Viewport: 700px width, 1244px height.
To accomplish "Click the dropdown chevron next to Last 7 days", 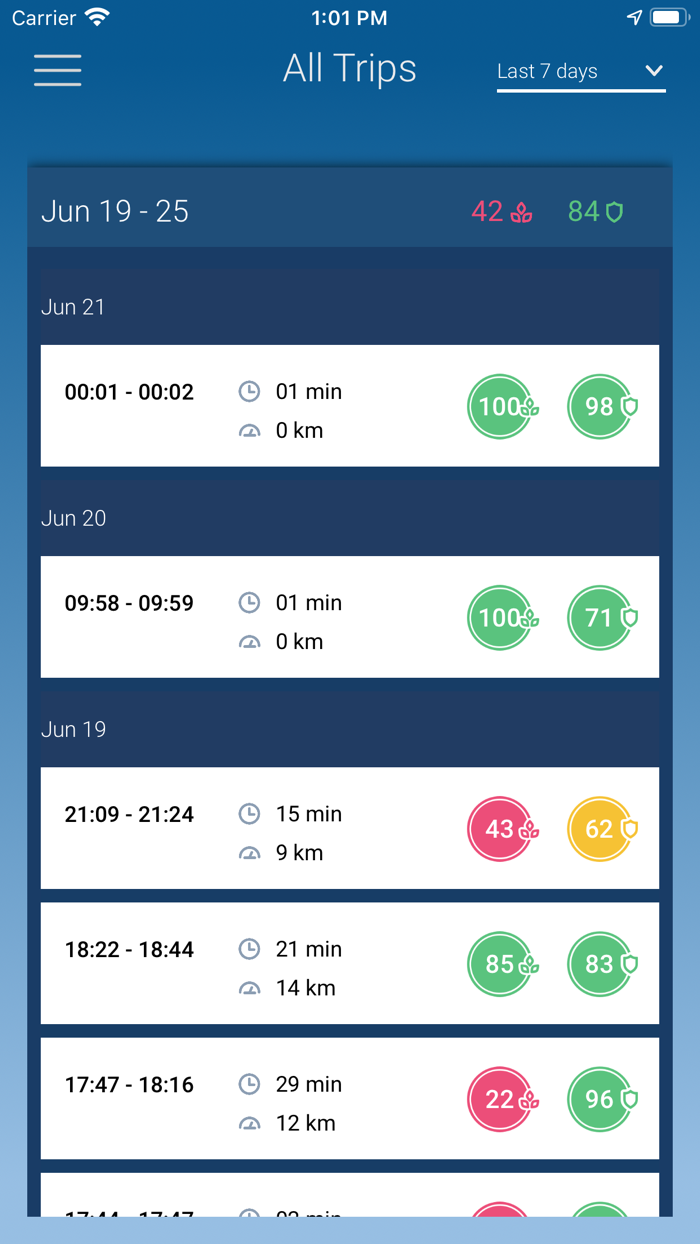I will point(654,71).
